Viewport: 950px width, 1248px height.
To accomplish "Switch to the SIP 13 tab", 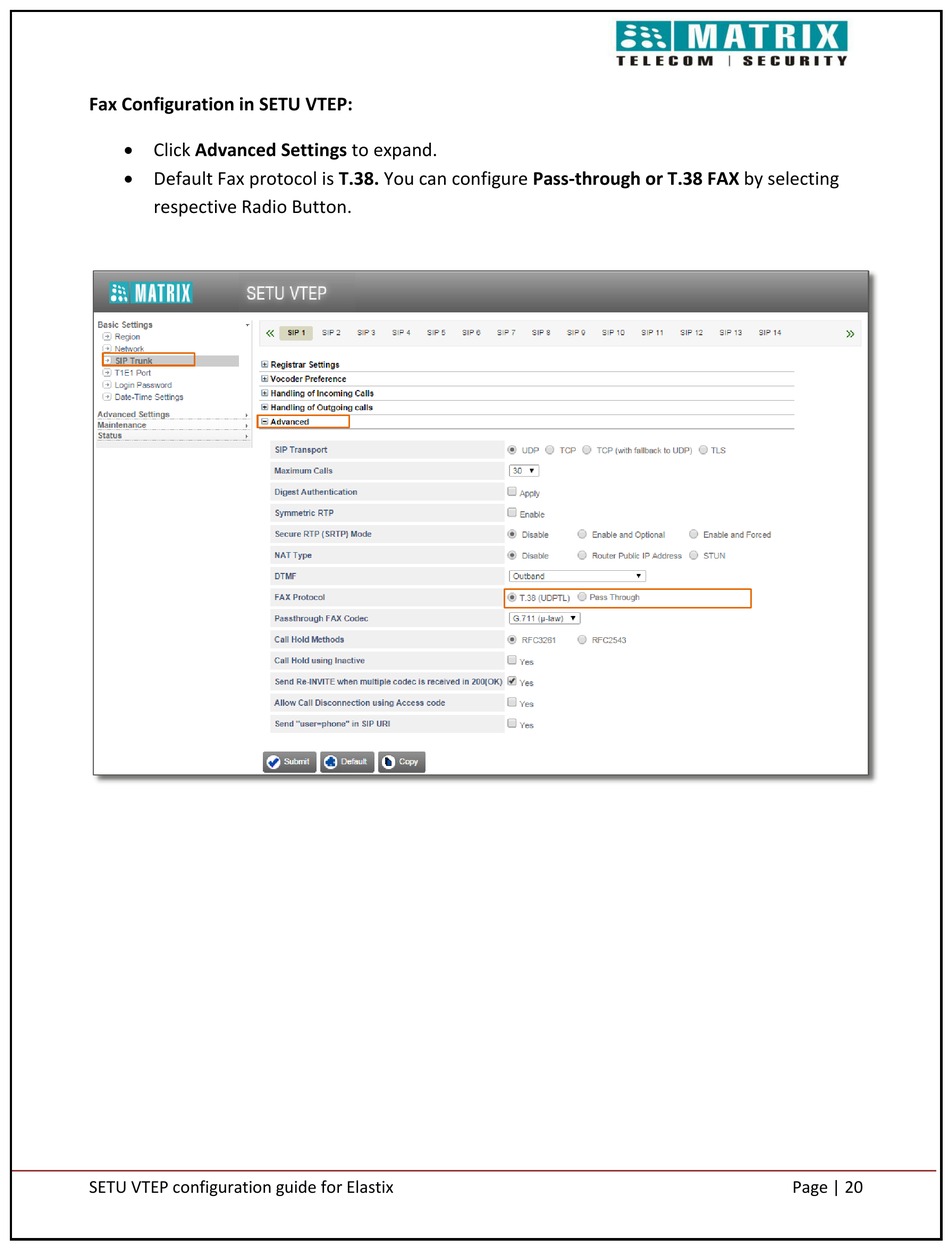I will point(730,333).
